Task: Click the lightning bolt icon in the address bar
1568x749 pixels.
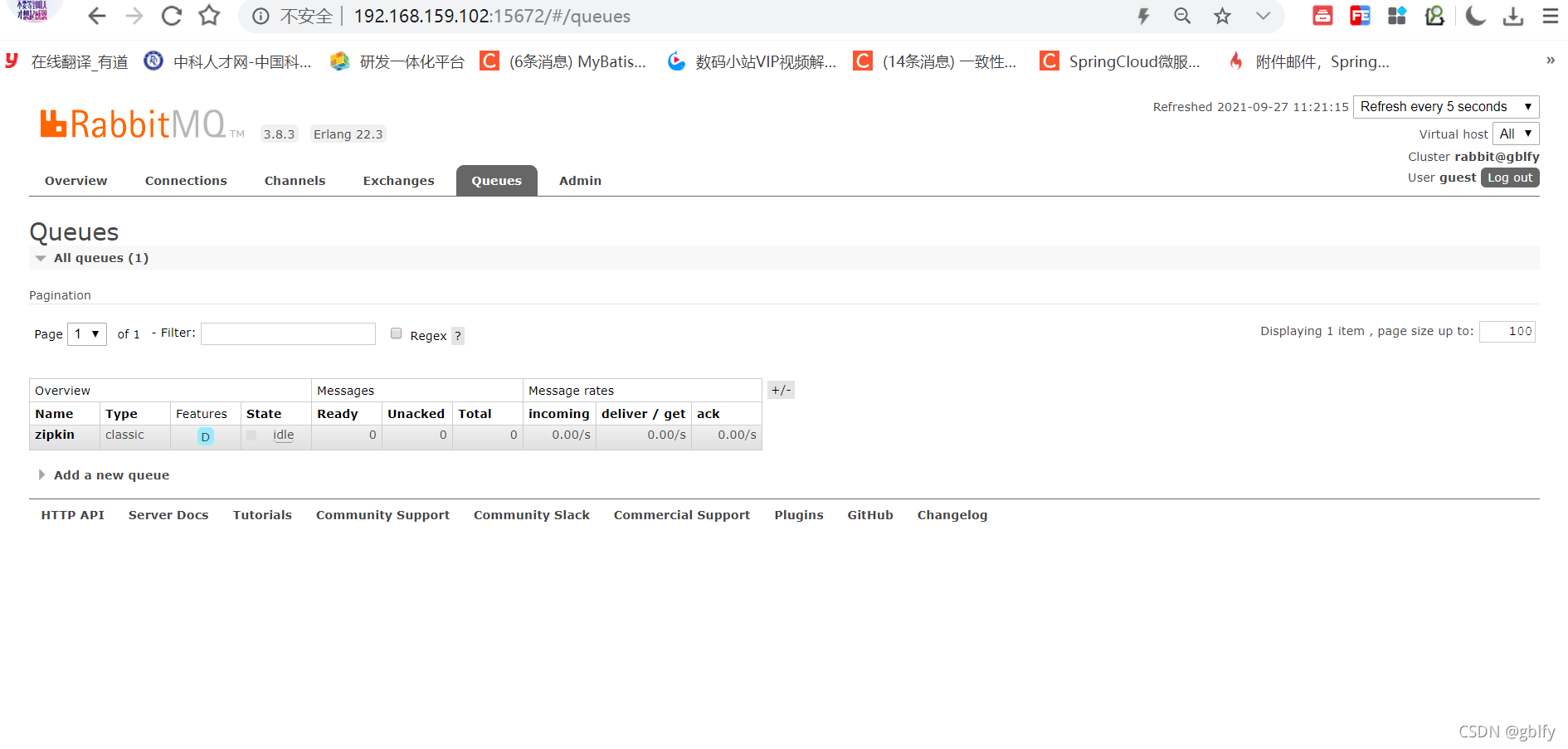Action: click(1143, 16)
